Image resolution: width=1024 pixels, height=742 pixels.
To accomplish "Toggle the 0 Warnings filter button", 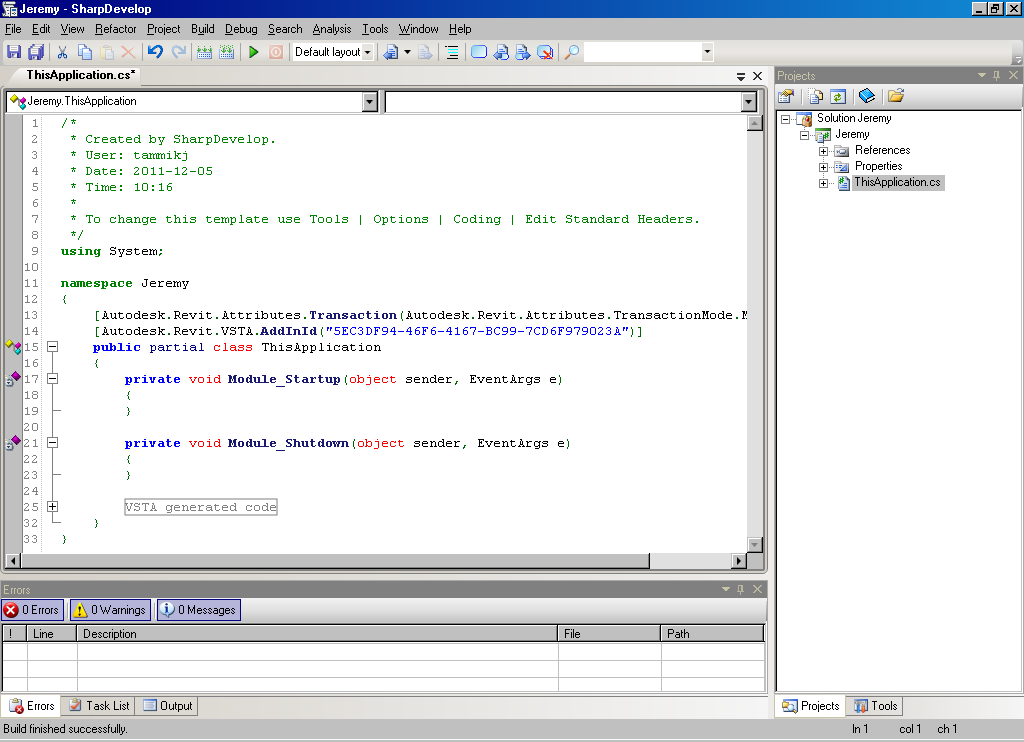I will click(110, 610).
